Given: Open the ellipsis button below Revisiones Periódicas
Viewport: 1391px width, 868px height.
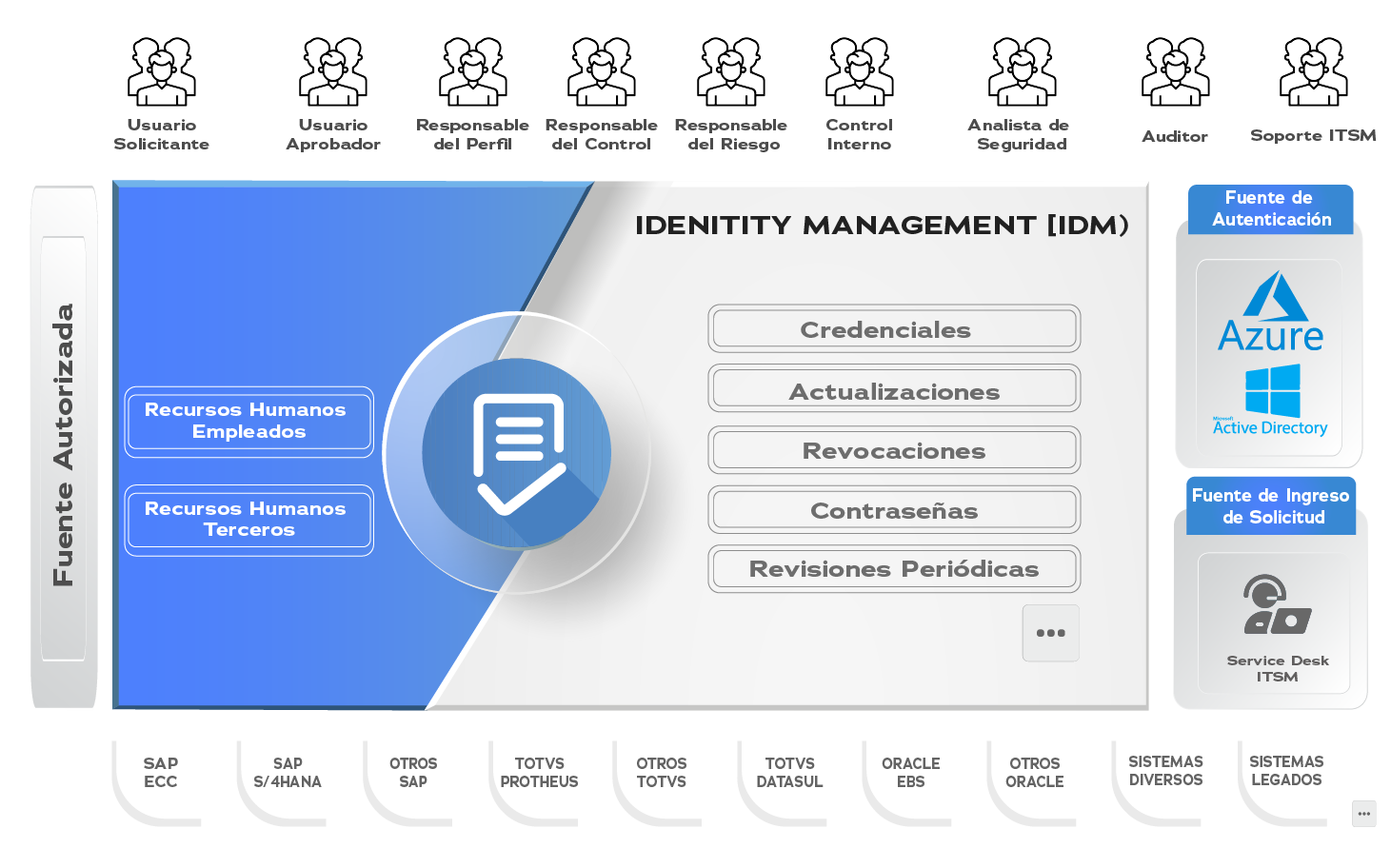Looking at the screenshot, I should pyautogui.click(x=1051, y=633).
